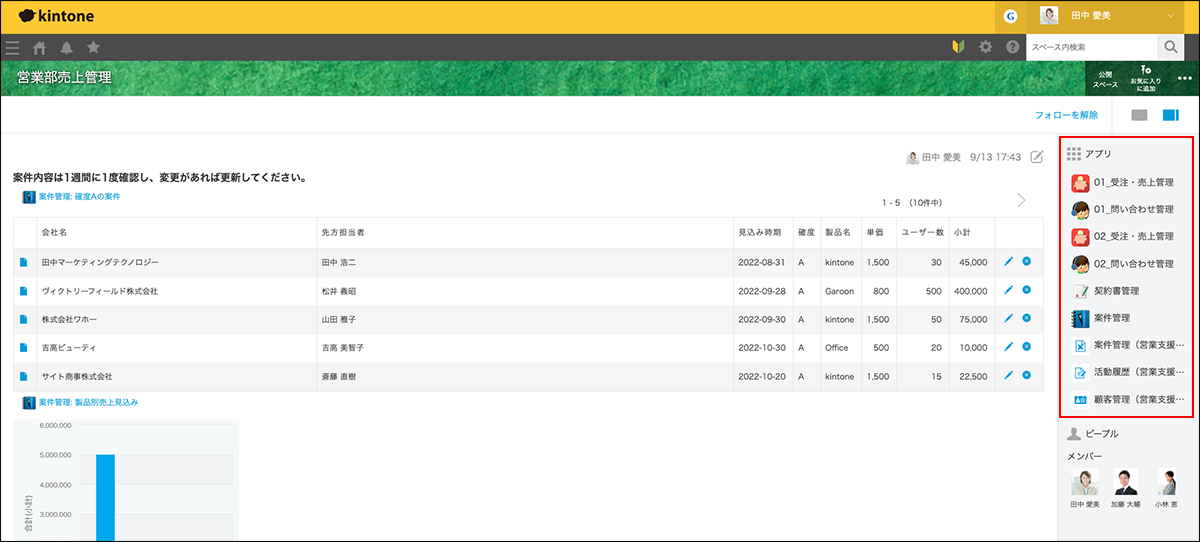Edit the 田中マーケティングテクノロジー record
Image resolution: width=1200 pixels, height=542 pixels.
pos(1009,261)
